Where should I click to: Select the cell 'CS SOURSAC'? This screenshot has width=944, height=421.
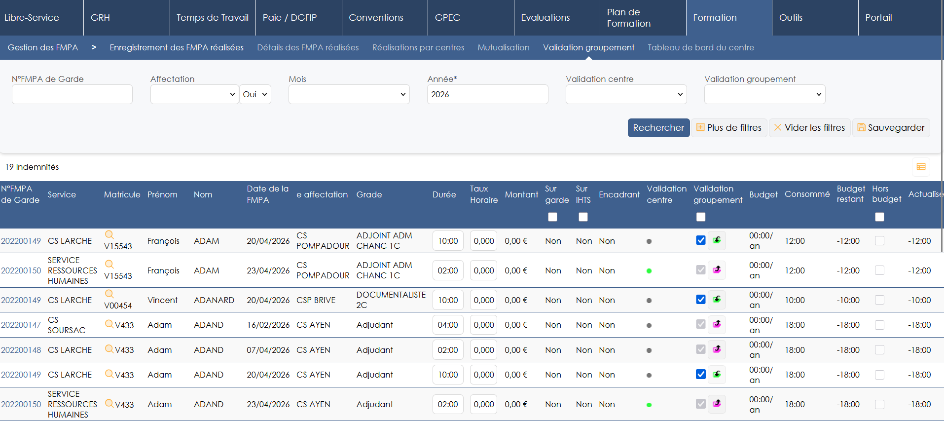click(x=64, y=325)
